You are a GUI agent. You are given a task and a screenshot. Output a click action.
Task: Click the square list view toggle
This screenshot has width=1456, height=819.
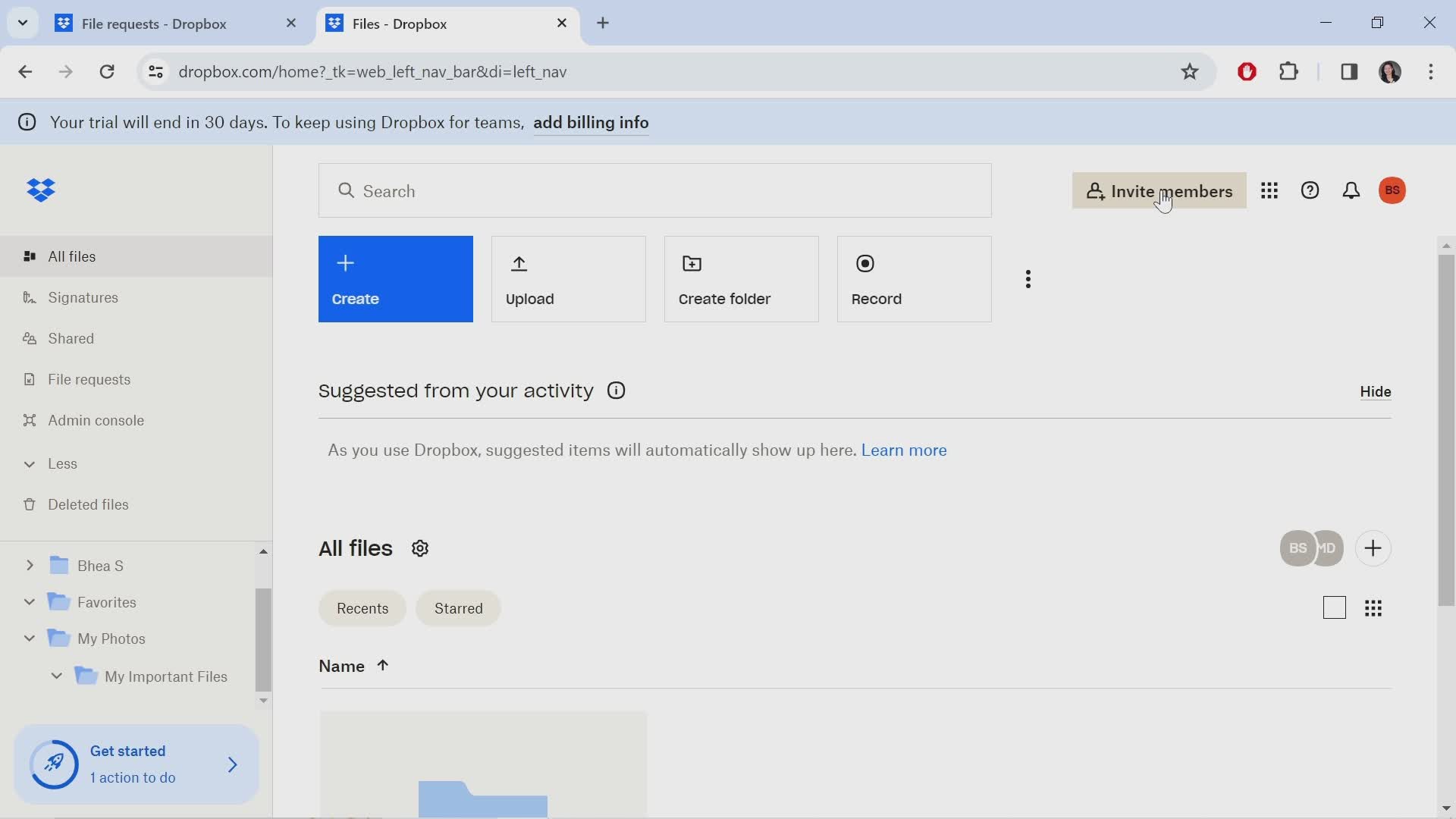click(1334, 607)
